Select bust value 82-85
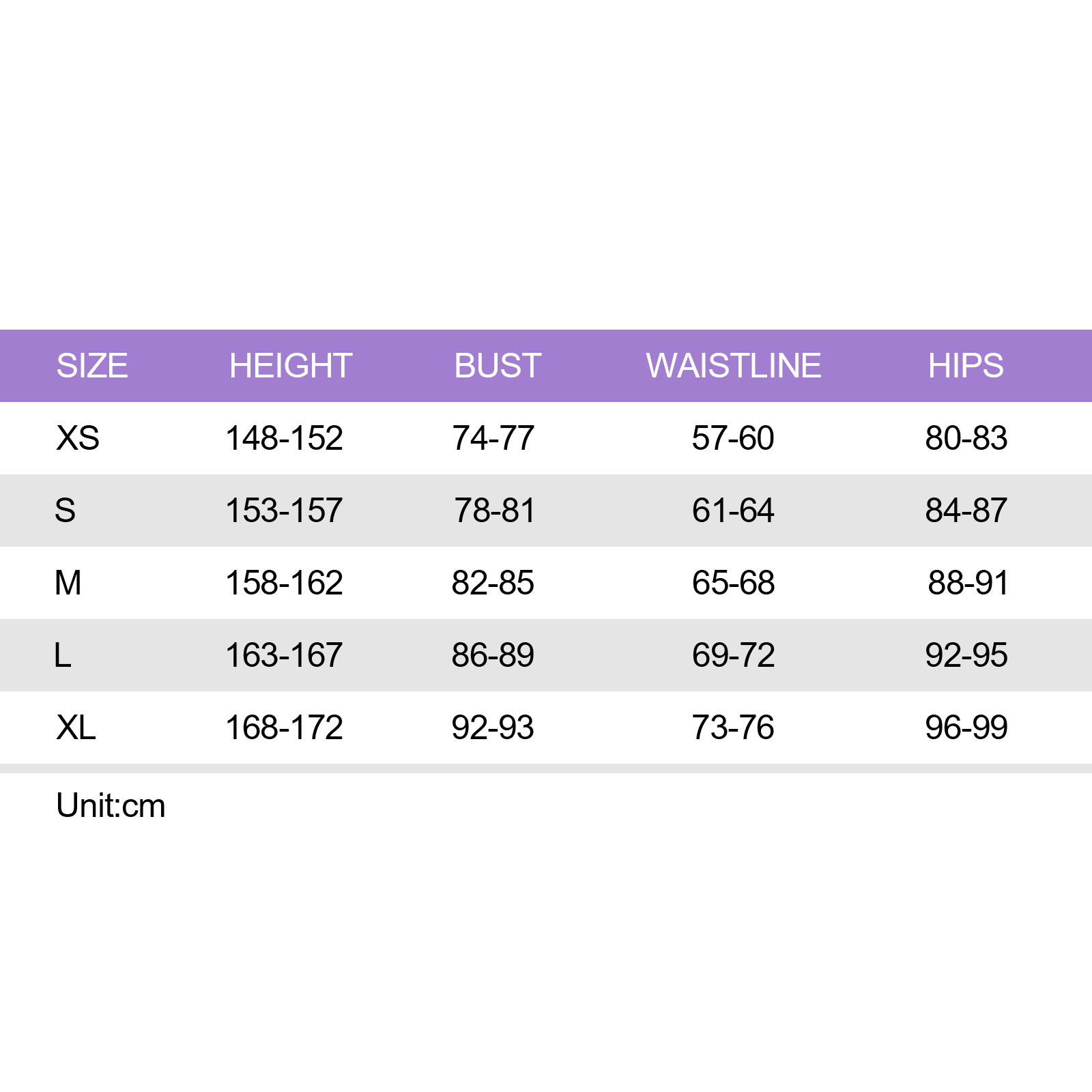This screenshot has height=1092, width=1092. coord(493,583)
